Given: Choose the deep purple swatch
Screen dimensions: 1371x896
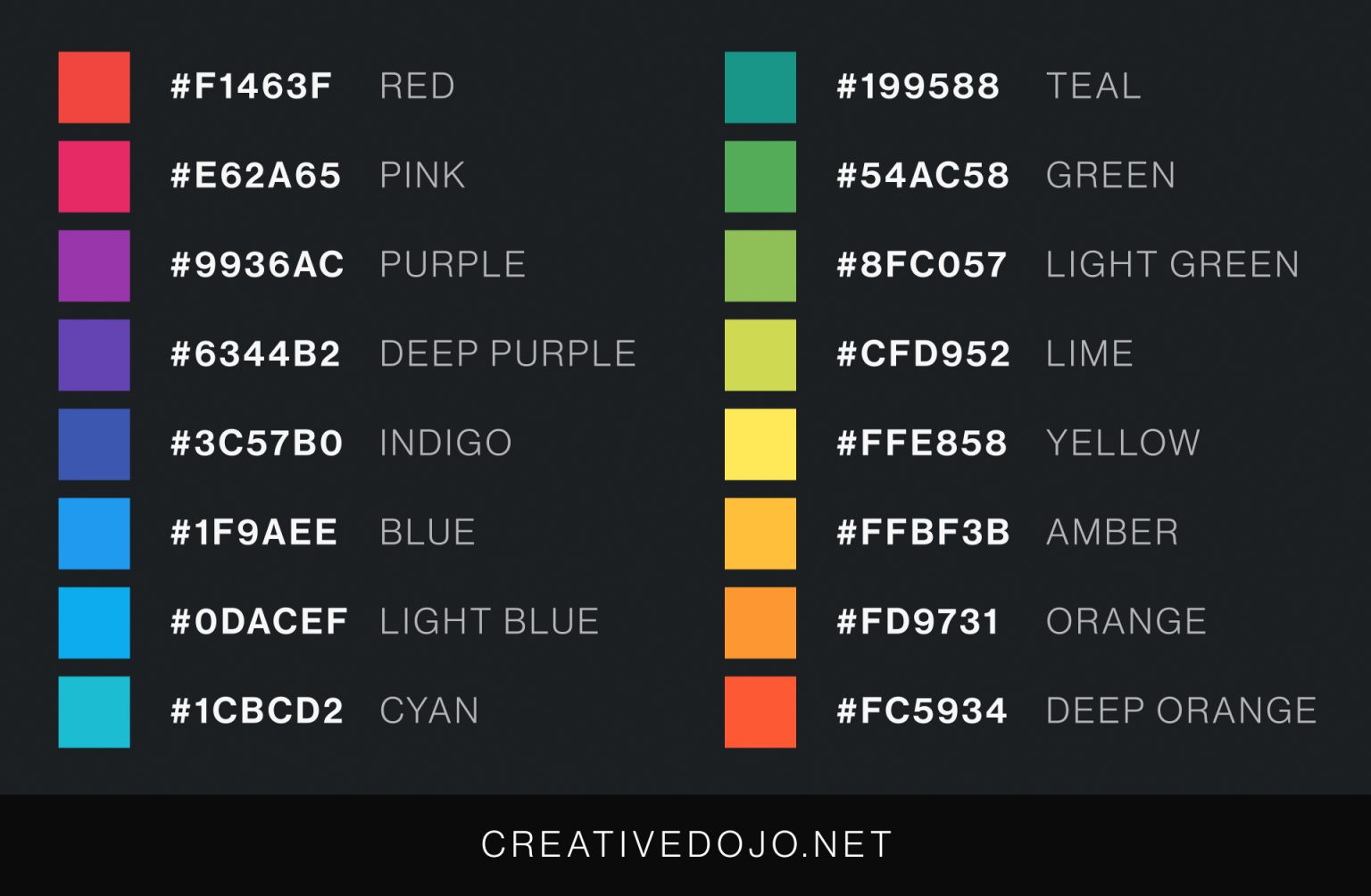Looking at the screenshot, I should 94,355.
